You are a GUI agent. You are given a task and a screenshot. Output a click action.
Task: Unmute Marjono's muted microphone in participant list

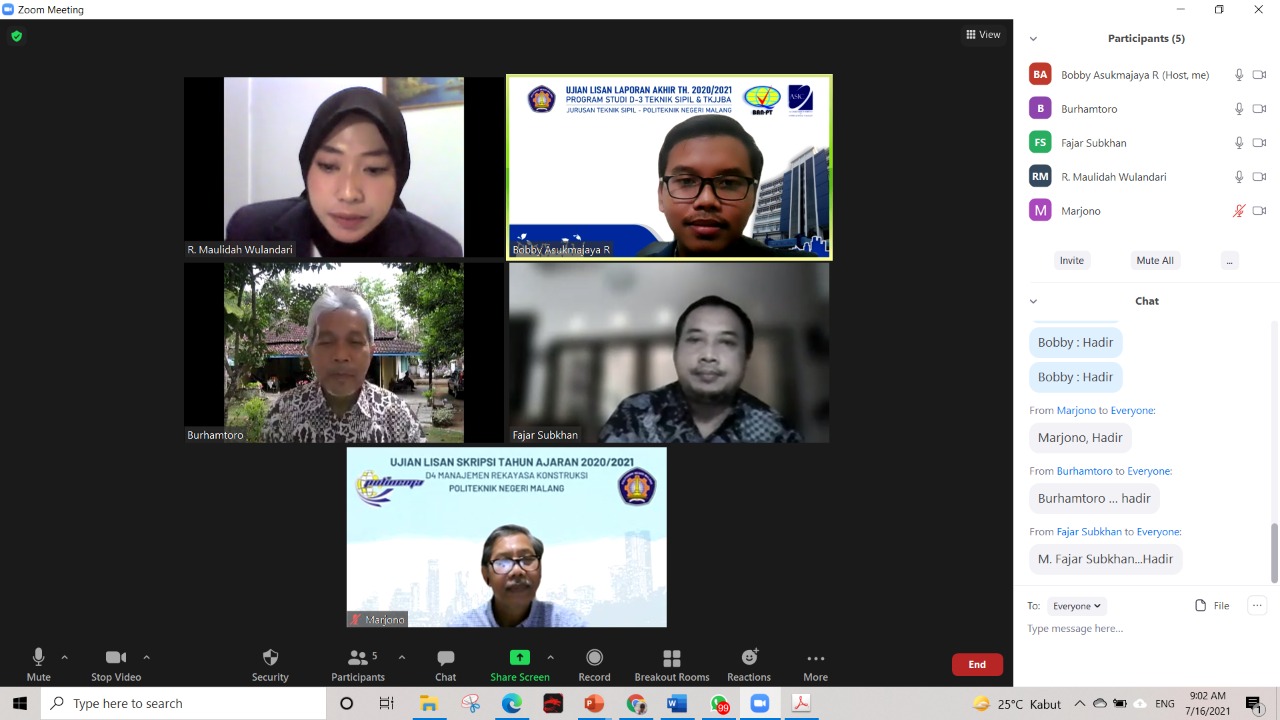tap(1238, 211)
